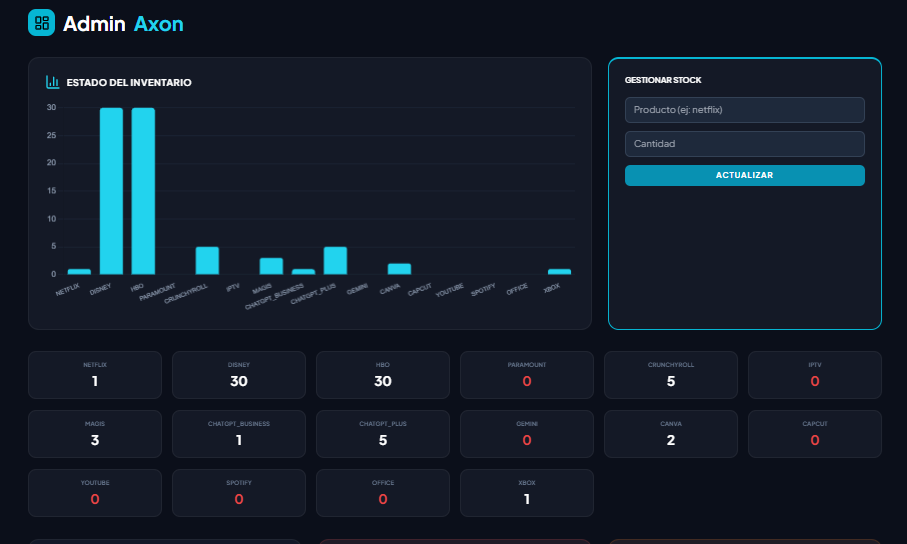Click the PARAMOUNT label on chart axis
Screen dimensions: 907x544
click(x=157, y=292)
